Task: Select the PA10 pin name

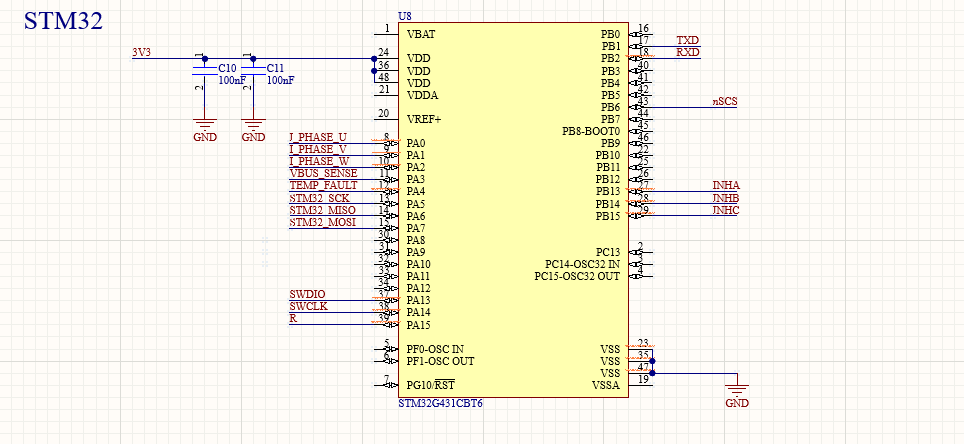Action: coord(419,264)
